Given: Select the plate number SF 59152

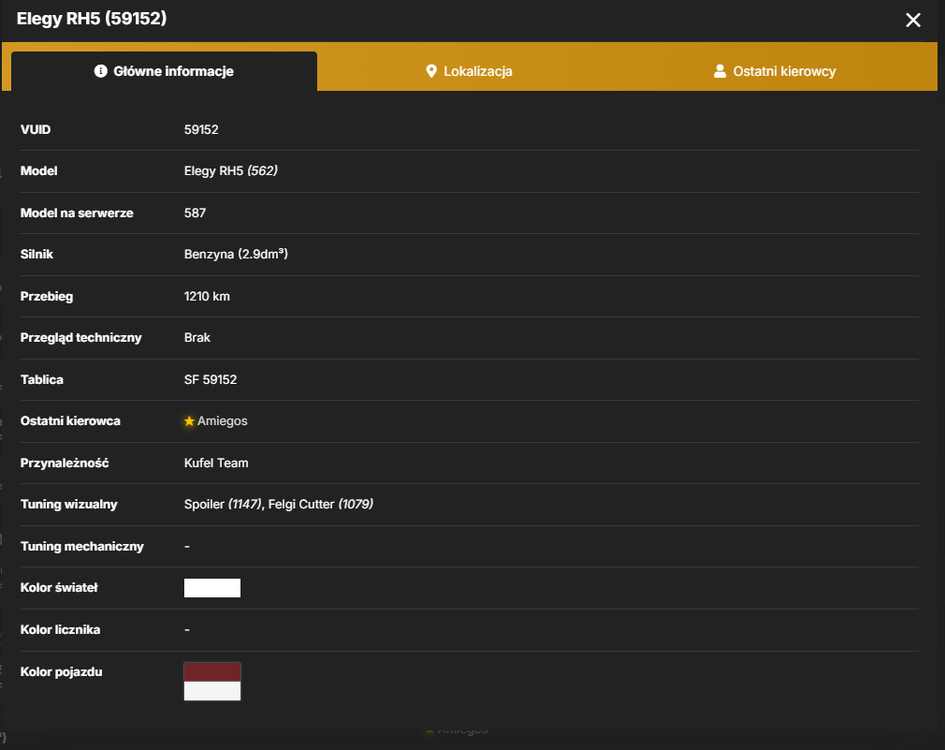Looking at the screenshot, I should click(210, 379).
